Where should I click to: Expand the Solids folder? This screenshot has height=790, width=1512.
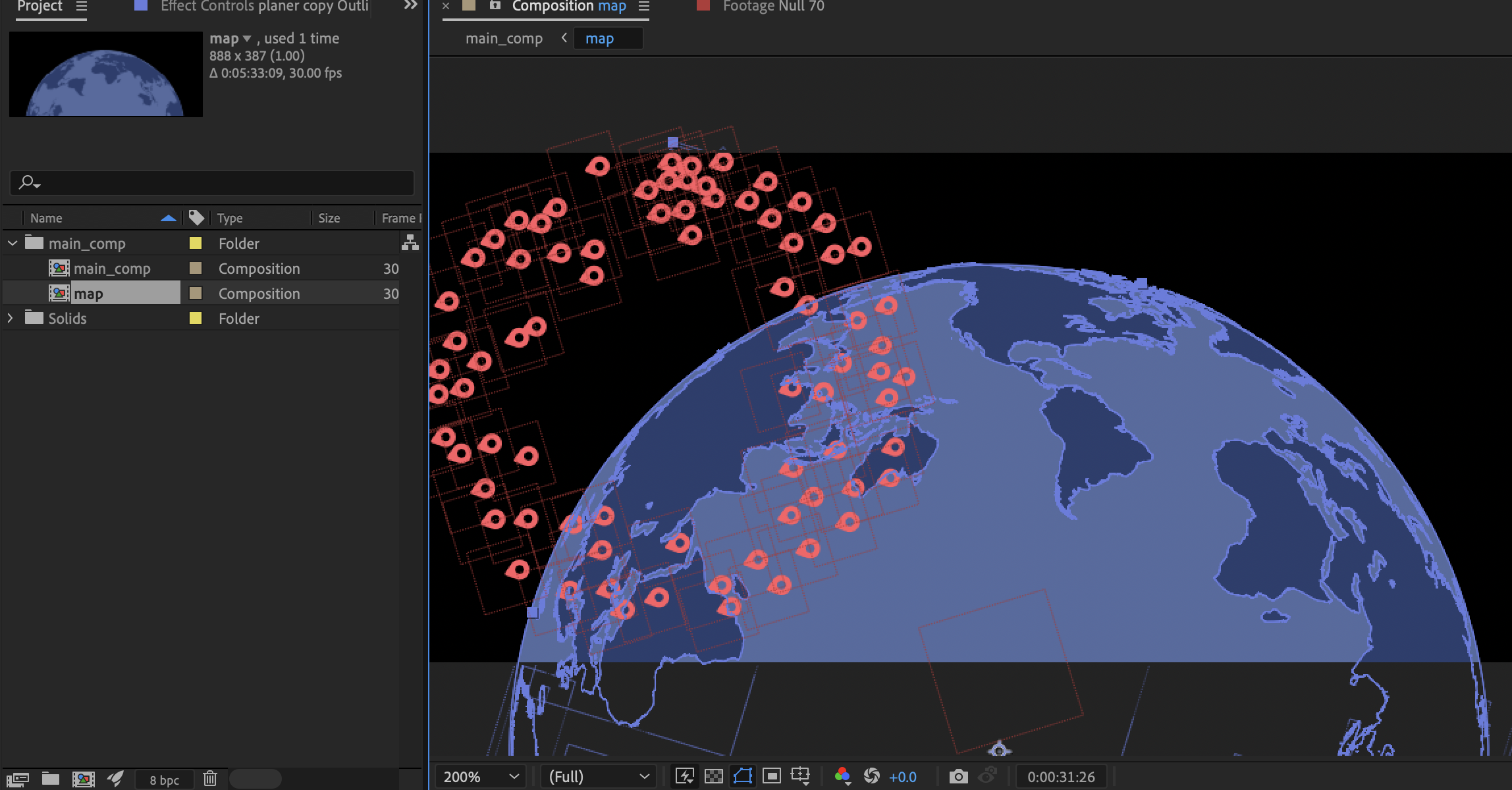tap(10, 318)
